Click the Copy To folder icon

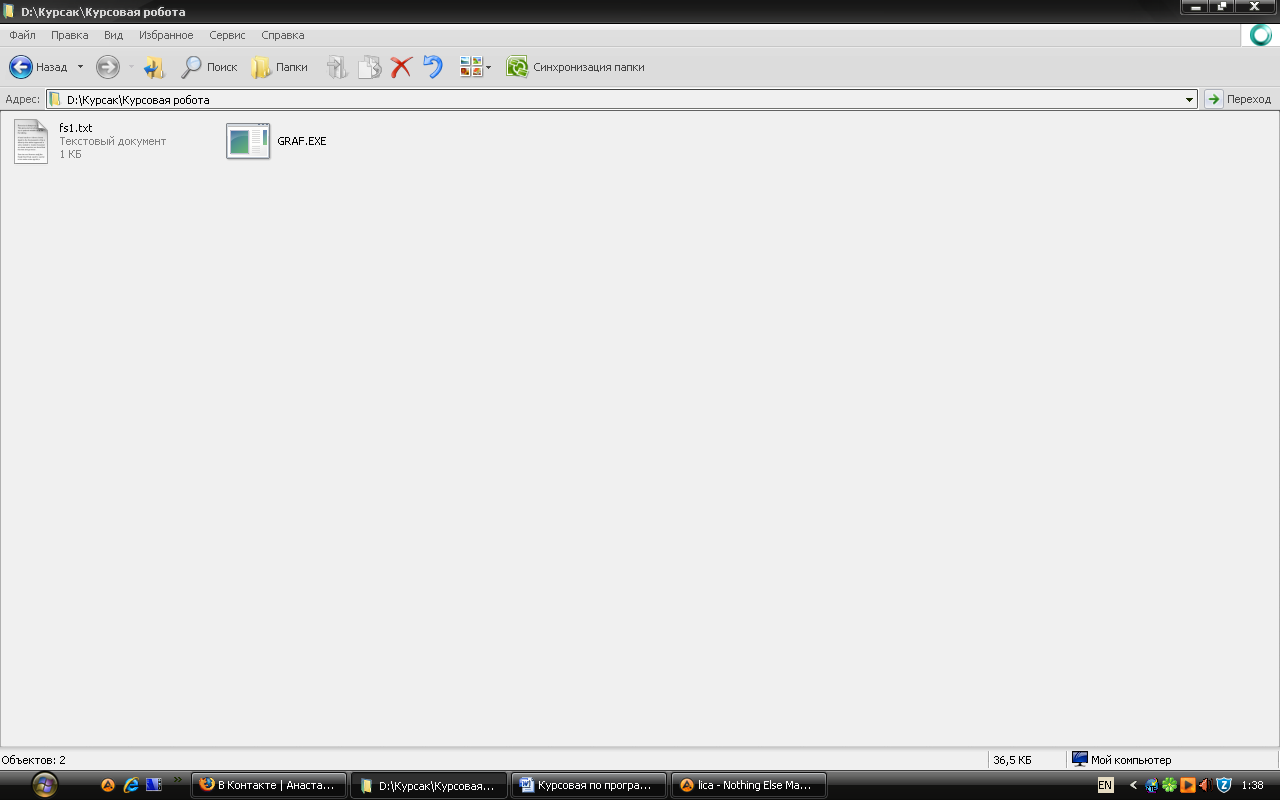pos(370,67)
